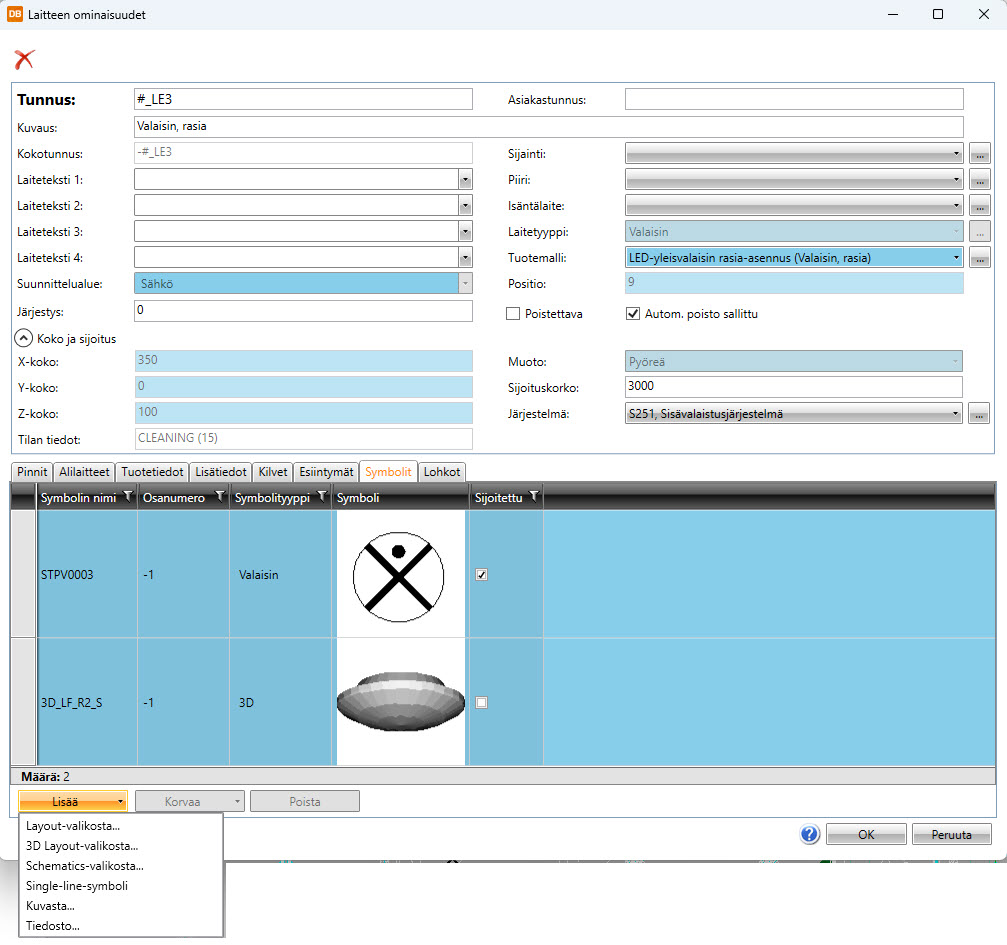This screenshot has width=1007, height=945.
Task: Switch to the Tuotetiedot tab
Action: click(x=152, y=472)
